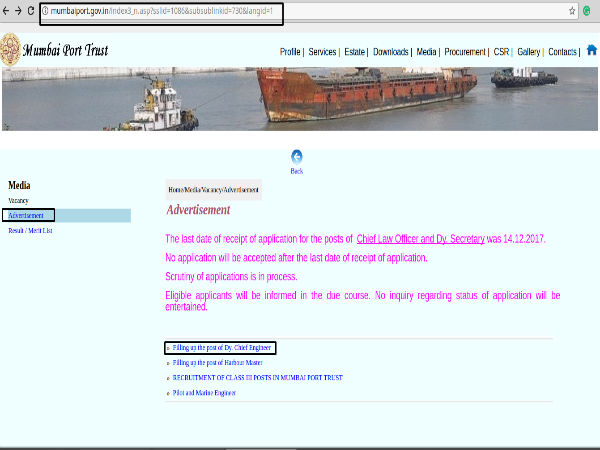This screenshot has width=600, height=450.
Task: Click the Home/Media/Vacancy/Advertisement breadcrumb
Action: (x=214, y=190)
